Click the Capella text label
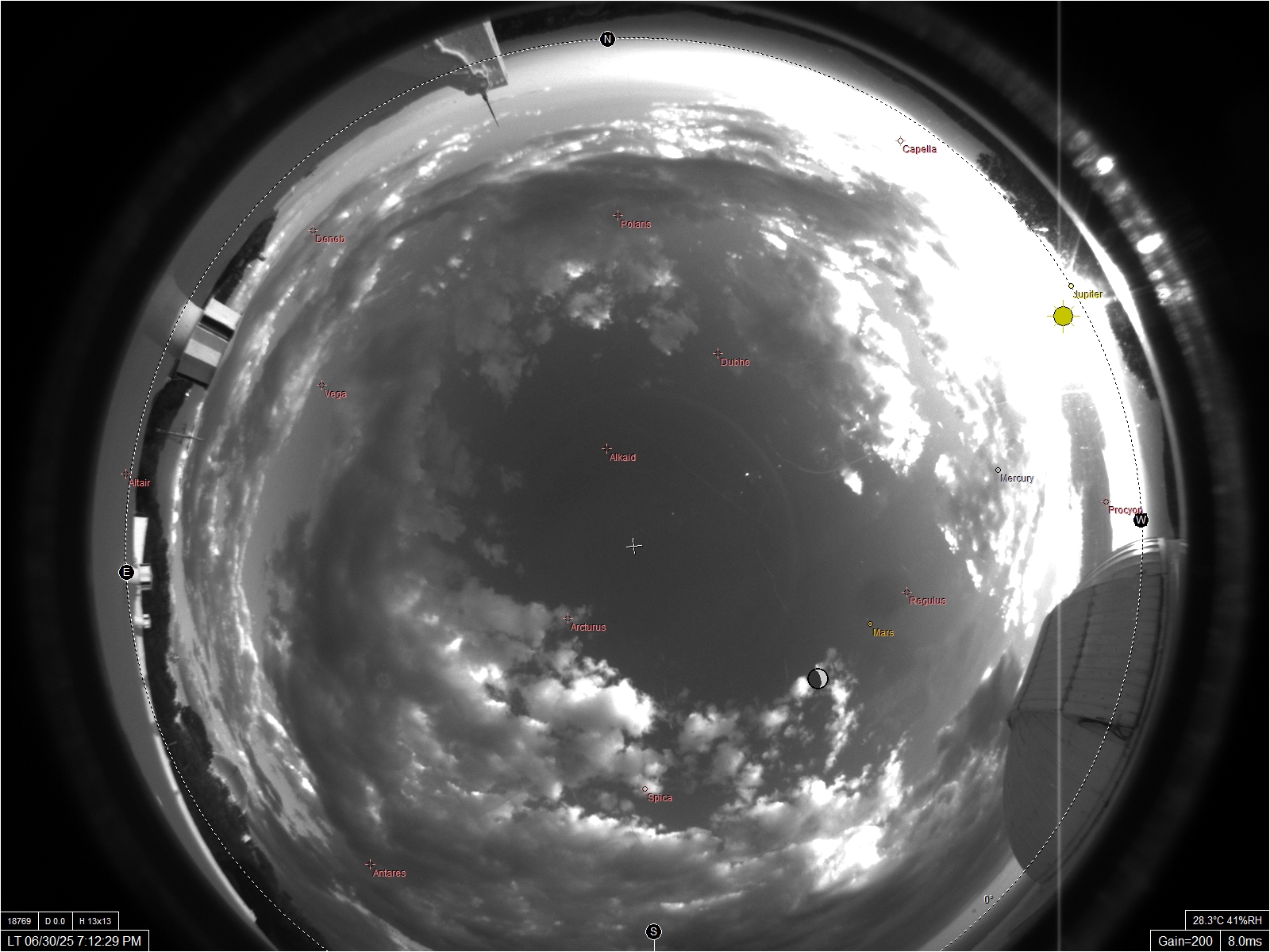 (920, 149)
